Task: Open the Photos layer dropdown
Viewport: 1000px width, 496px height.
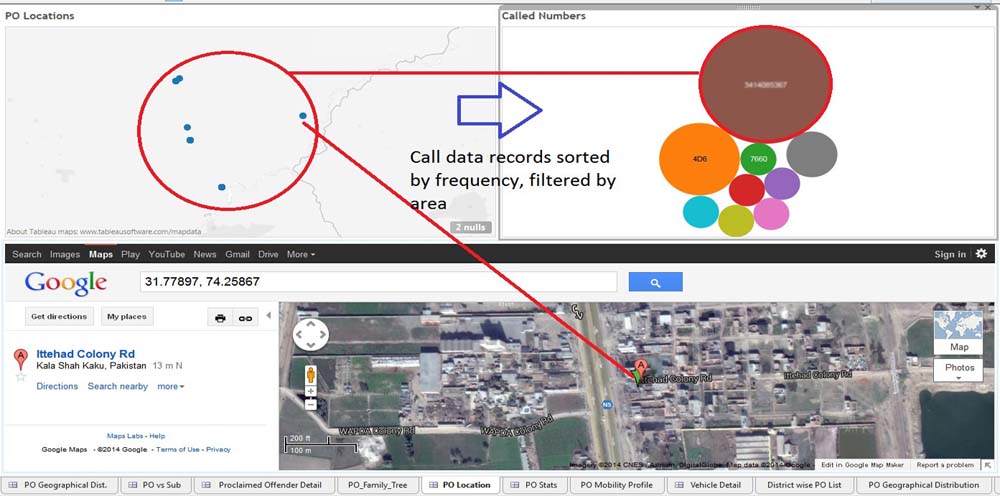Action: [x=958, y=371]
